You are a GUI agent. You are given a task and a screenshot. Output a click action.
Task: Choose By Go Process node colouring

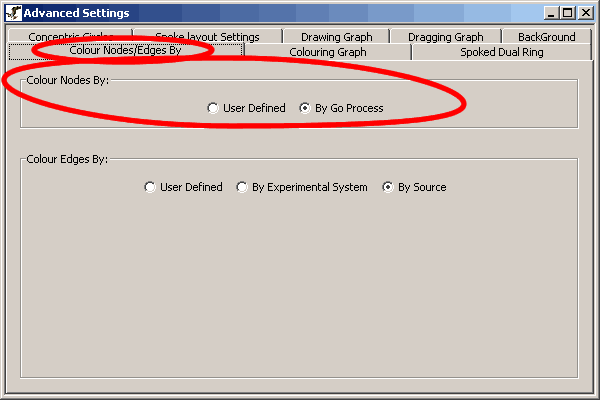(306, 108)
